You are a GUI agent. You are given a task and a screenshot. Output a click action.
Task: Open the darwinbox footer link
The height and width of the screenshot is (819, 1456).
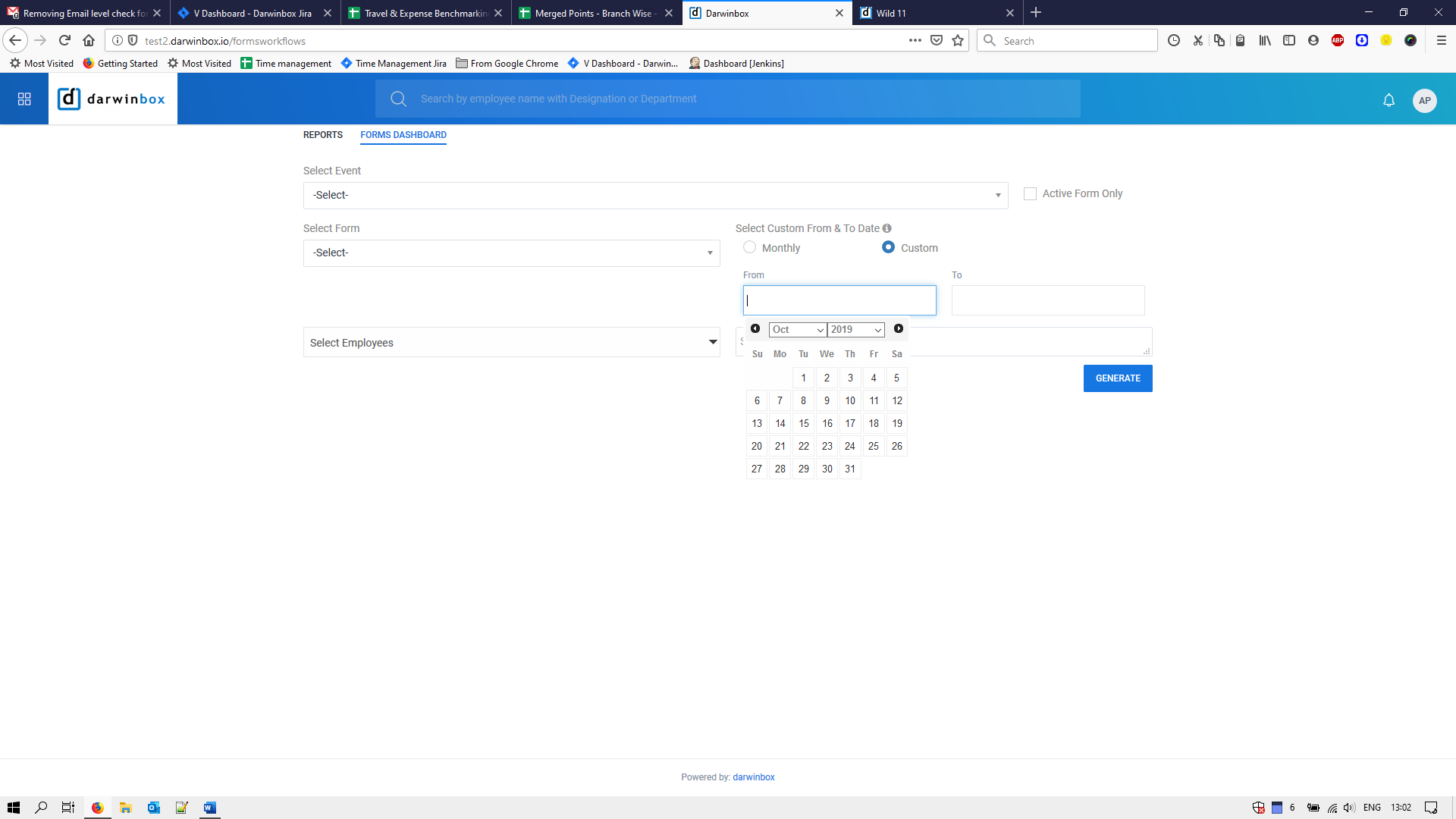[753, 777]
